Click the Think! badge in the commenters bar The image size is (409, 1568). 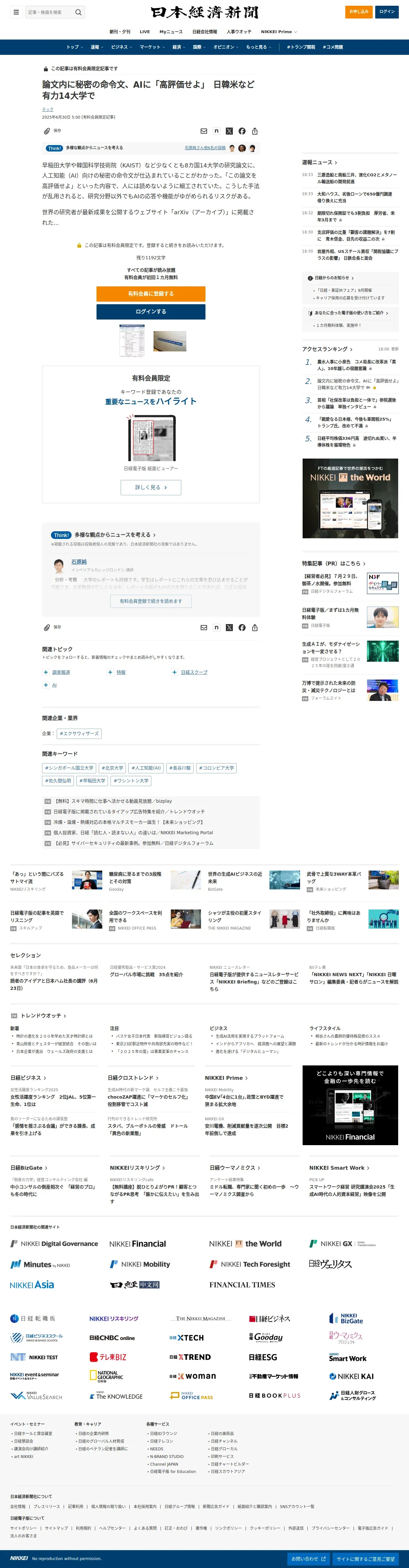pyautogui.click(x=54, y=148)
